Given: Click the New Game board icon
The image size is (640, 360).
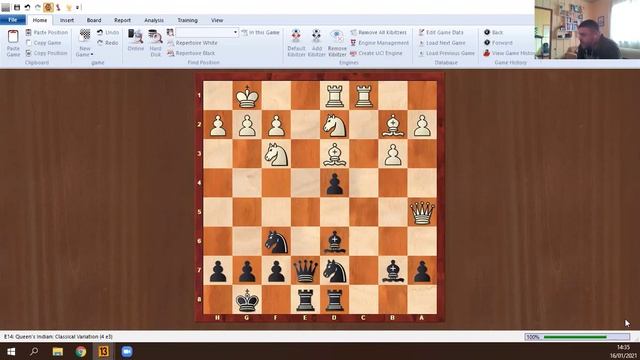Looking at the screenshot, I should click(x=85, y=36).
